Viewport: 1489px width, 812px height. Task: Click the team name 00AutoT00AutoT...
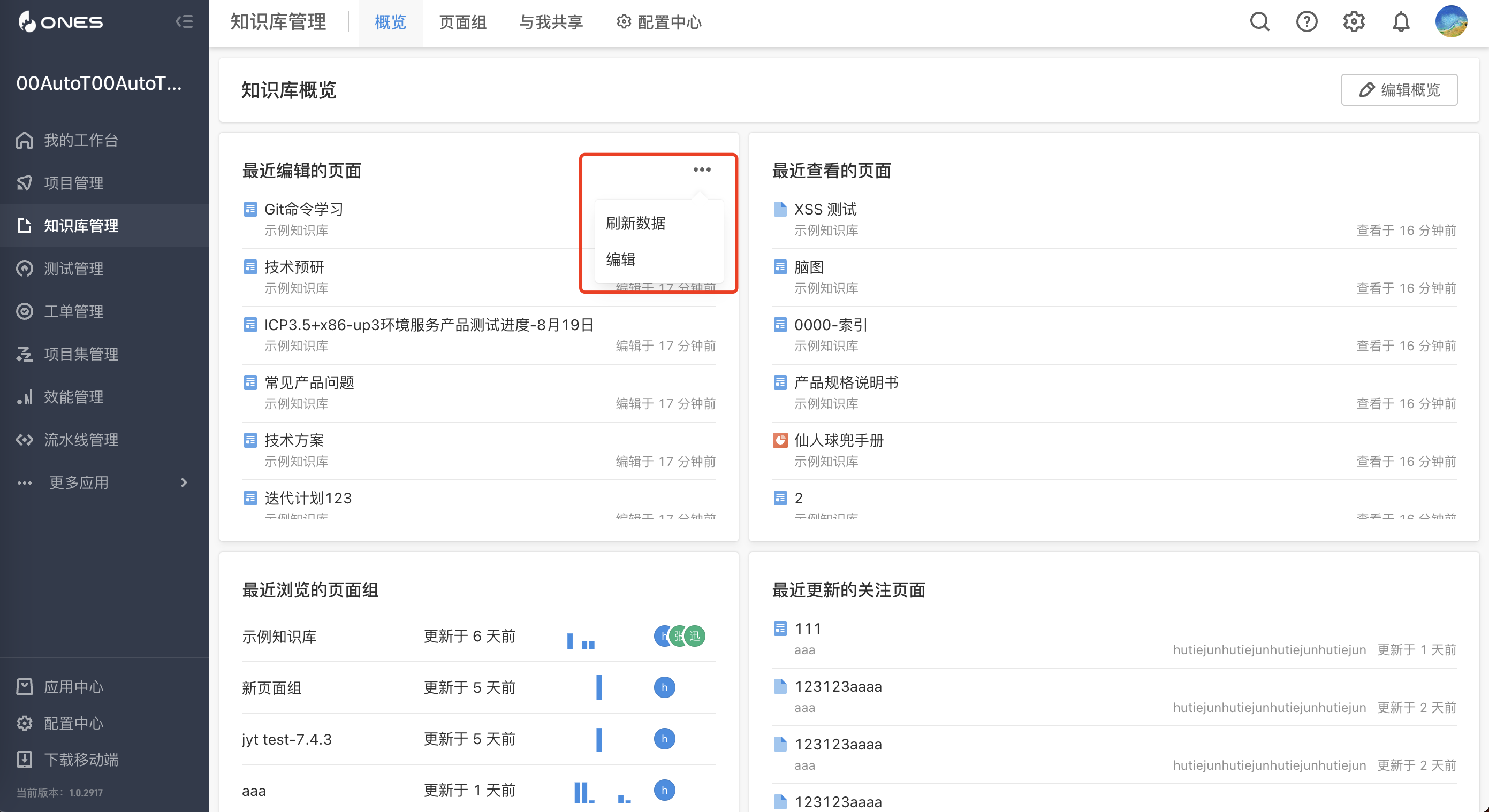point(99,83)
